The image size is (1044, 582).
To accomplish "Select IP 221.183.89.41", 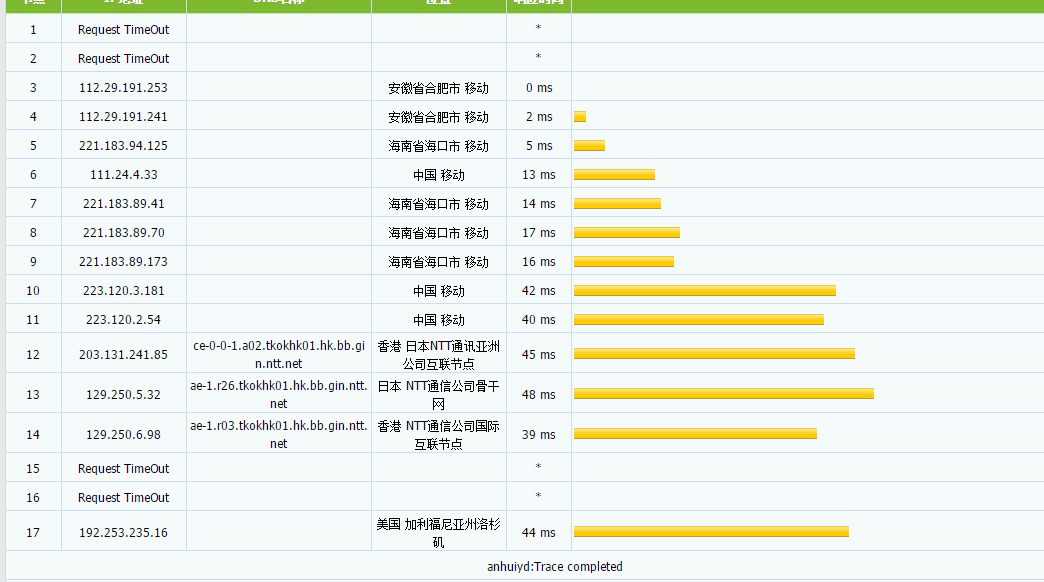I will pyautogui.click(x=123, y=204).
